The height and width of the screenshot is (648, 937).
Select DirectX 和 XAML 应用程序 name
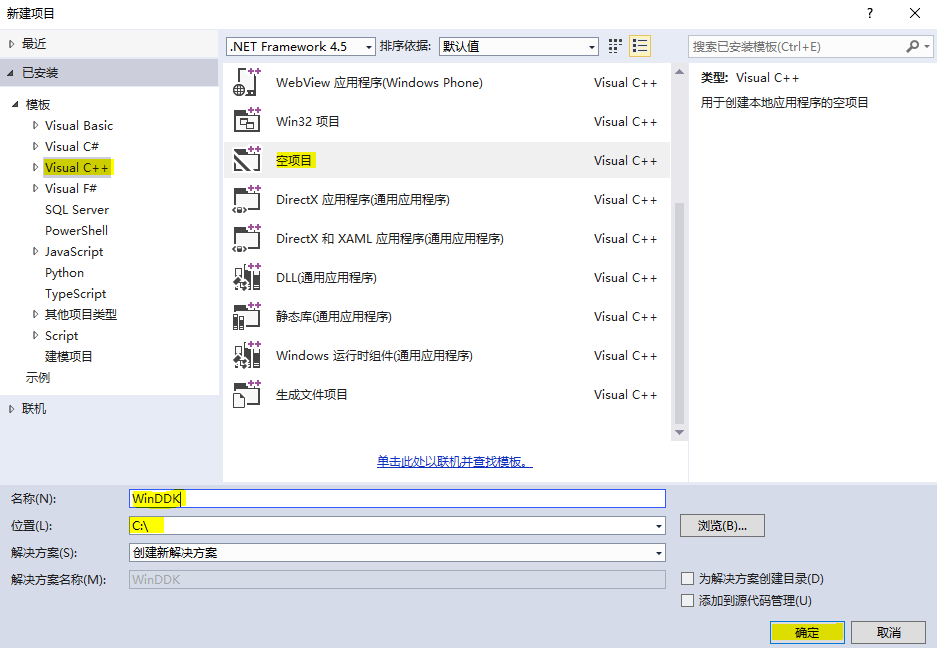(390, 239)
